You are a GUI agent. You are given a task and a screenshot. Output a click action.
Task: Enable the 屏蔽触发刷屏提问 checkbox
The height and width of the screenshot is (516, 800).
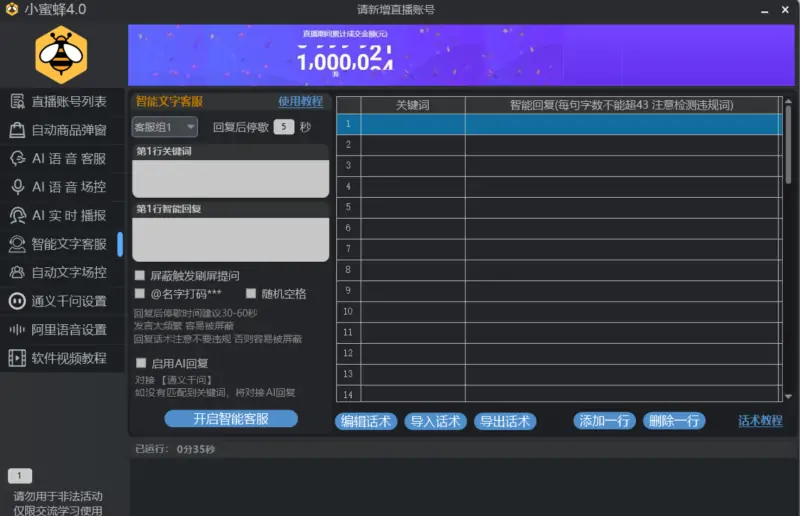point(141,275)
